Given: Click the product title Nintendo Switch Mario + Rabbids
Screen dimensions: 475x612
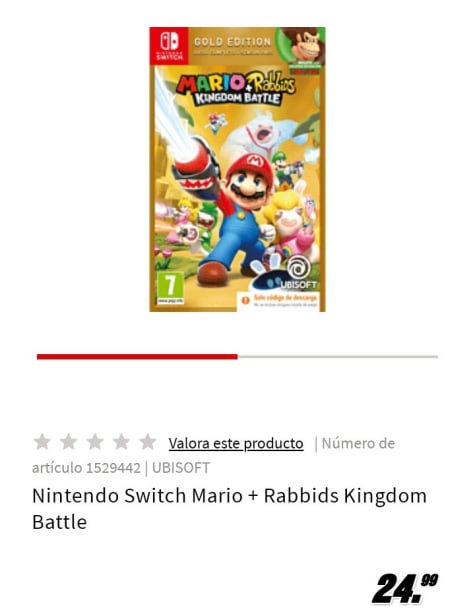Looking at the screenshot, I should pos(229,509).
